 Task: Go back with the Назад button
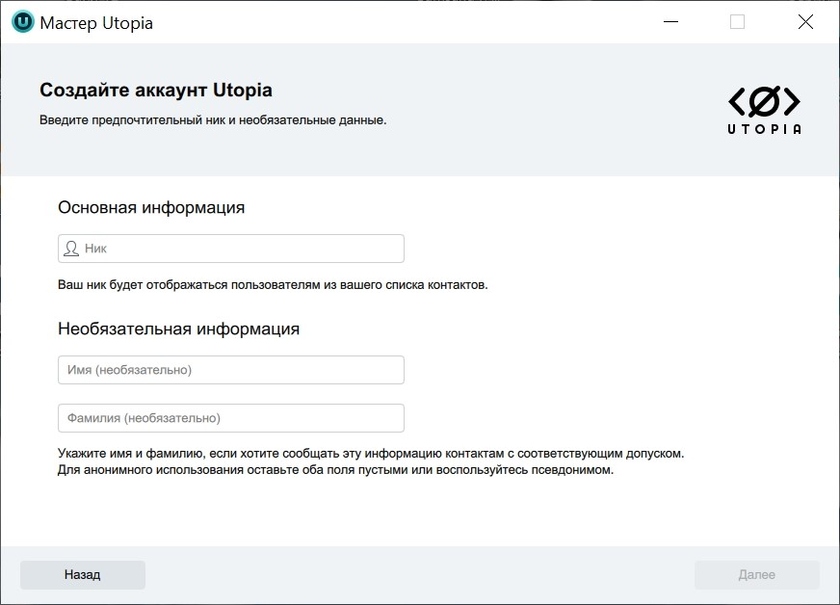point(82,575)
